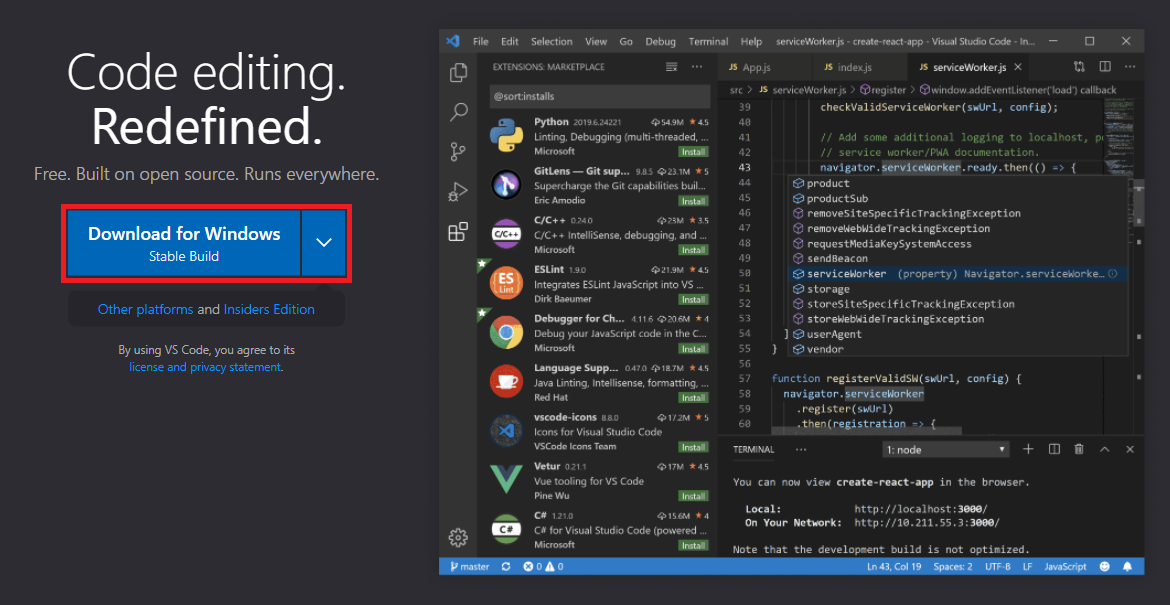Click split terminal icon
Viewport: 1170px width, 605px height.
pos(1054,449)
